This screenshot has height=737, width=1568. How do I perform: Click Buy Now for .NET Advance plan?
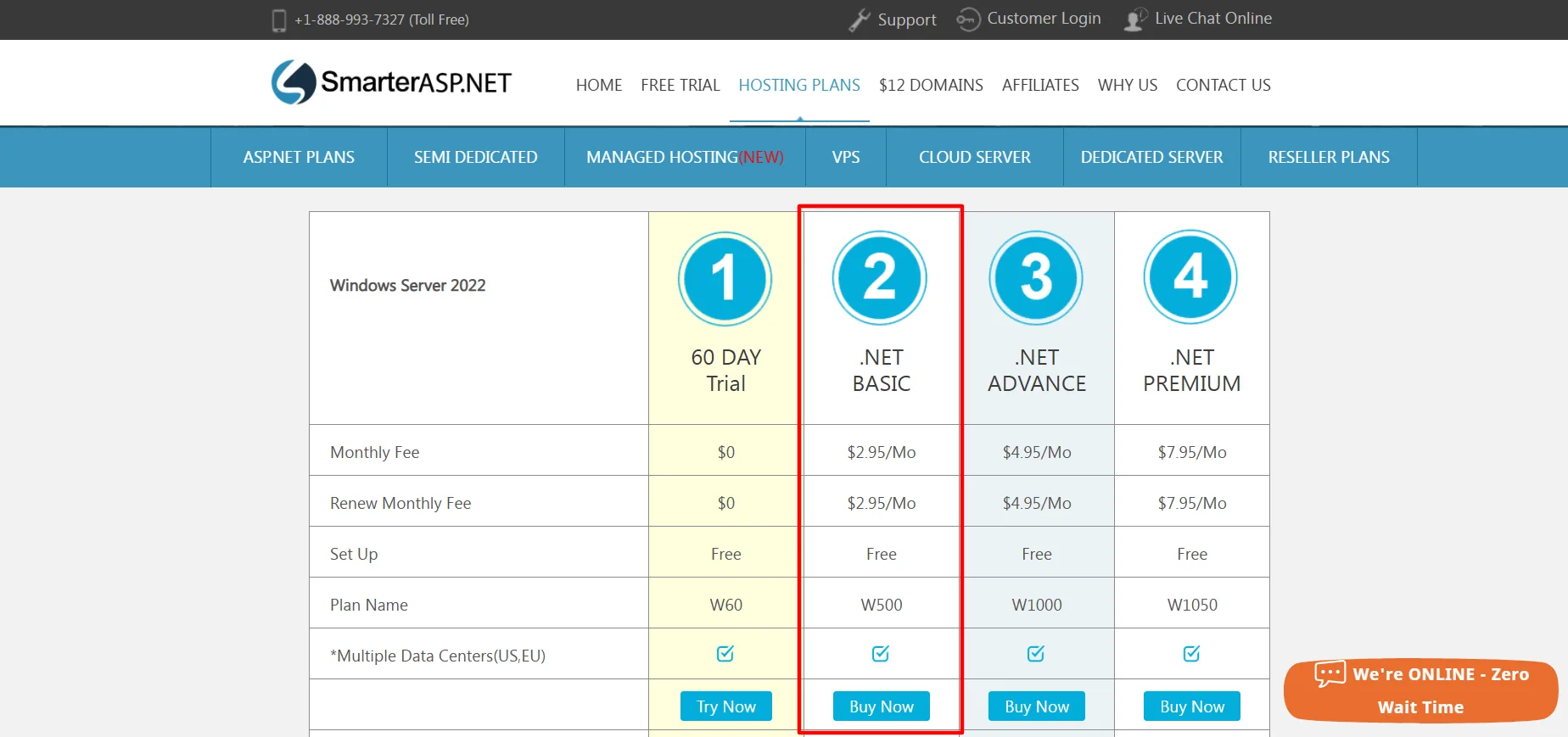1037,706
